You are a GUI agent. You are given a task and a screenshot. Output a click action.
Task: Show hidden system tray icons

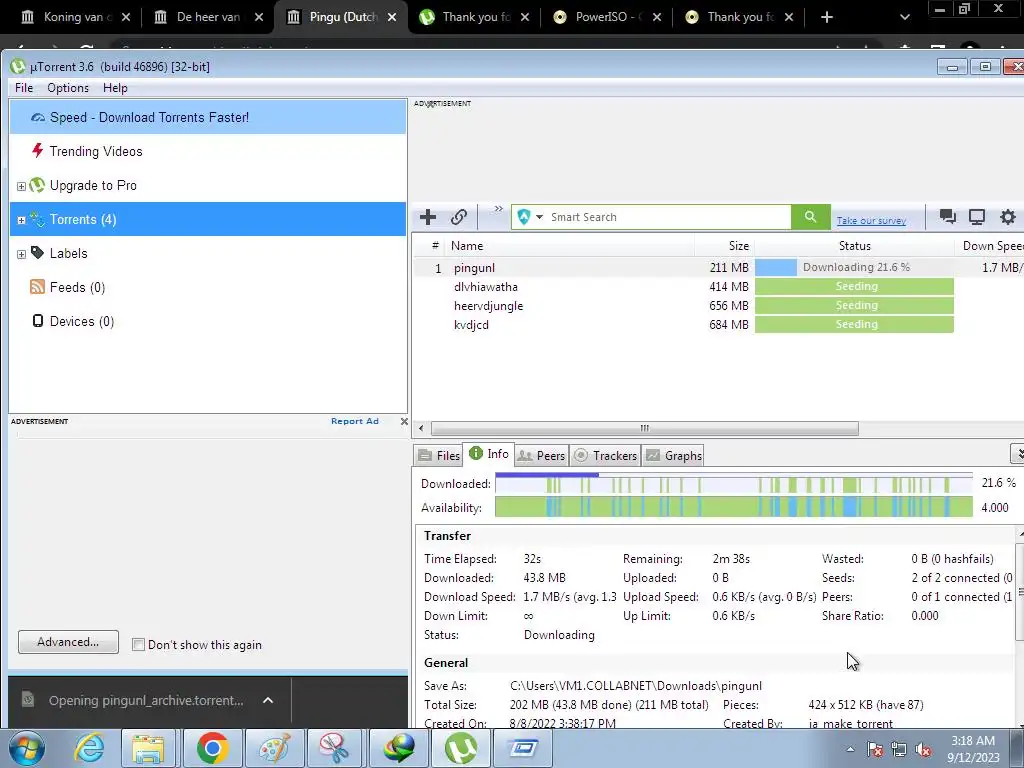coord(850,749)
